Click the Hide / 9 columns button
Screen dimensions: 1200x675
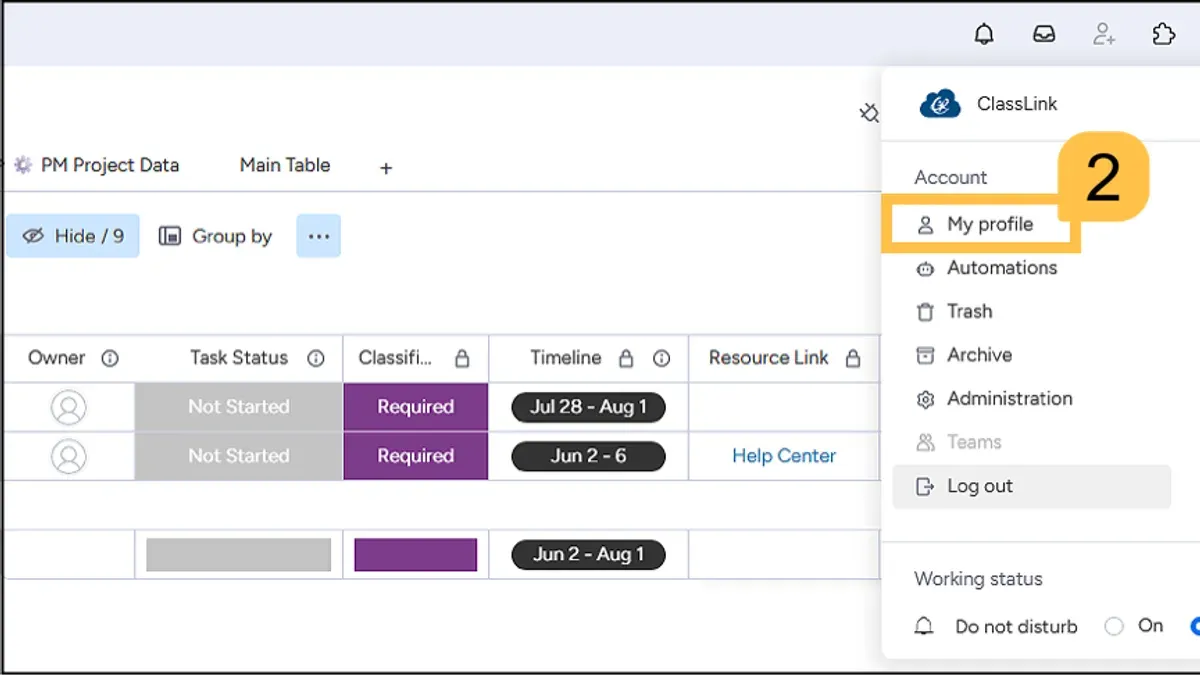click(x=73, y=236)
